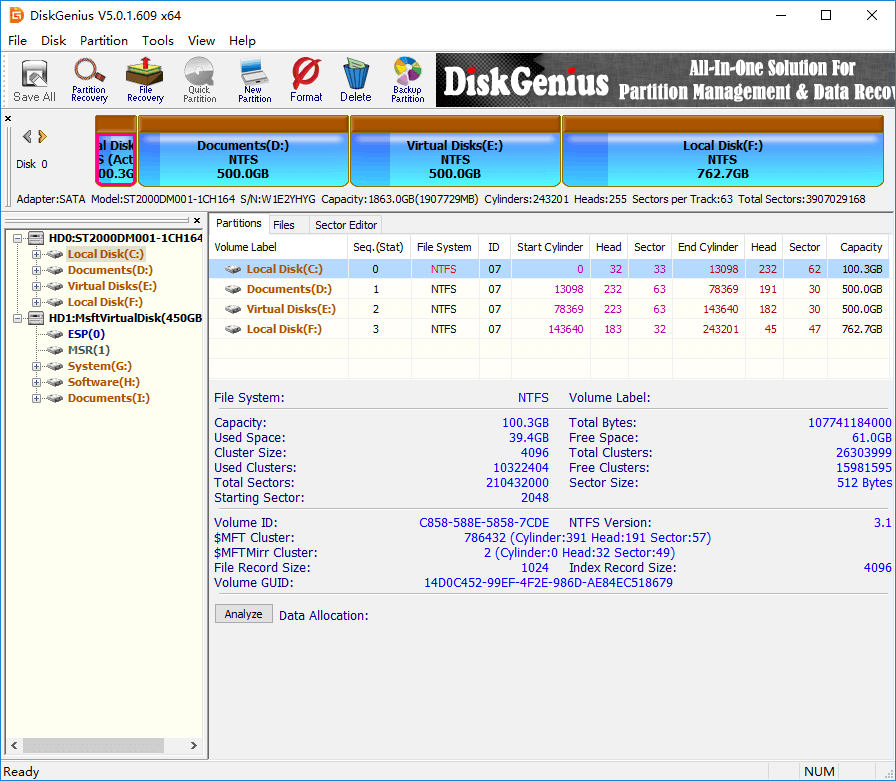896x781 pixels.
Task: Go to next disk arrow
Action: (x=43, y=137)
